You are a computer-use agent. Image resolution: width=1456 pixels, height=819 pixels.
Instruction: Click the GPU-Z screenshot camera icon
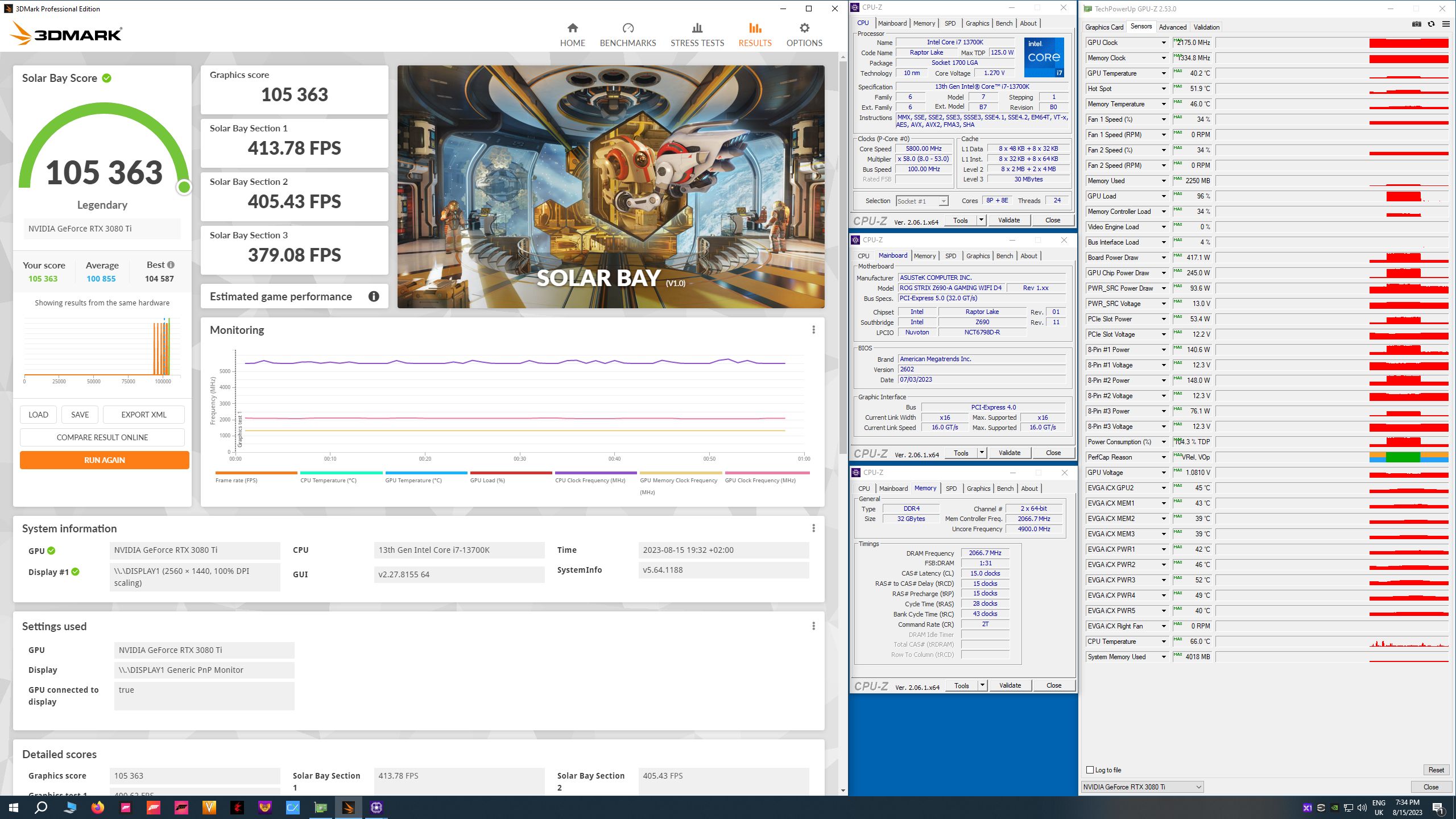pyautogui.click(x=1416, y=24)
